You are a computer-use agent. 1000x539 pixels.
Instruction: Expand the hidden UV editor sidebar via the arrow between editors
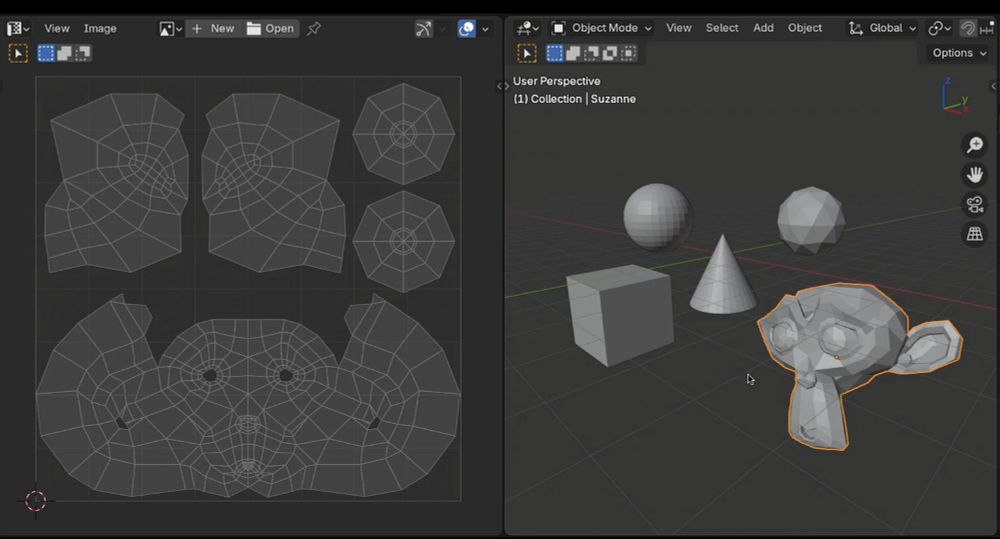[499, 86]
